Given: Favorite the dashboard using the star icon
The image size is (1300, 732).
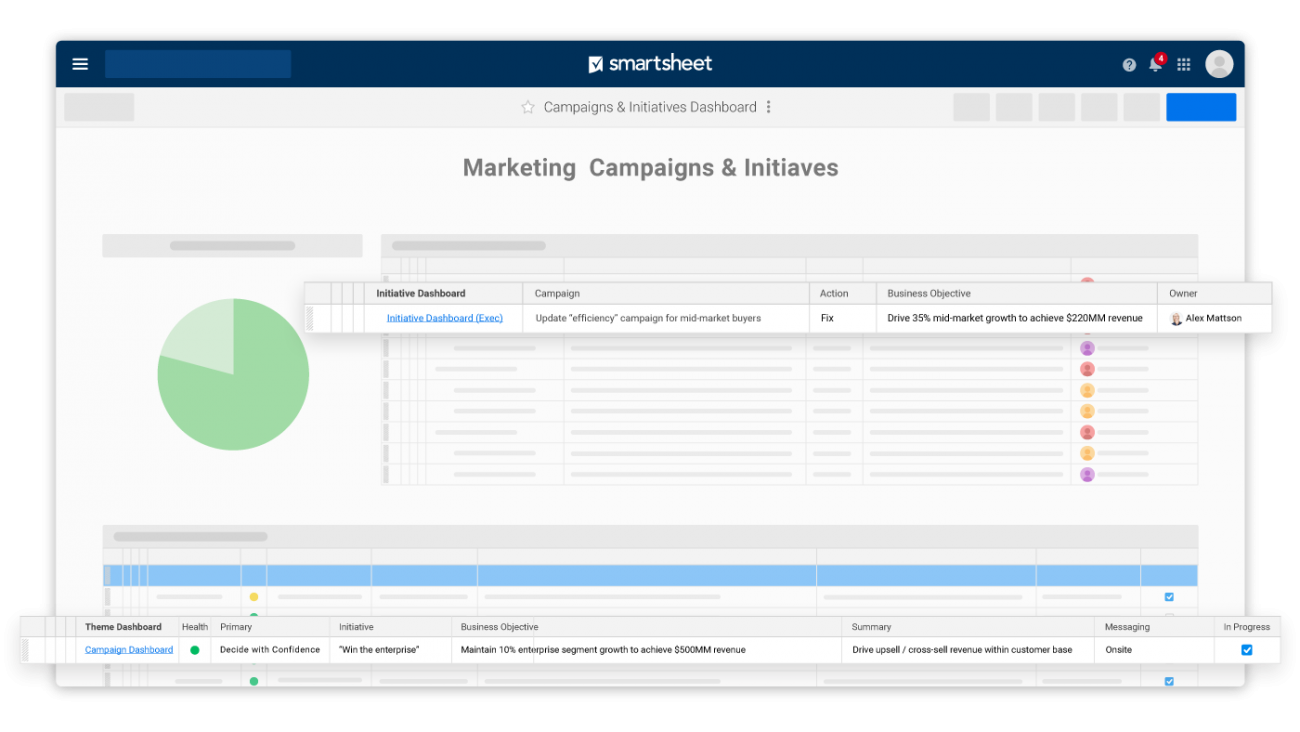Looking at the screenshot, I should point(527,107).
